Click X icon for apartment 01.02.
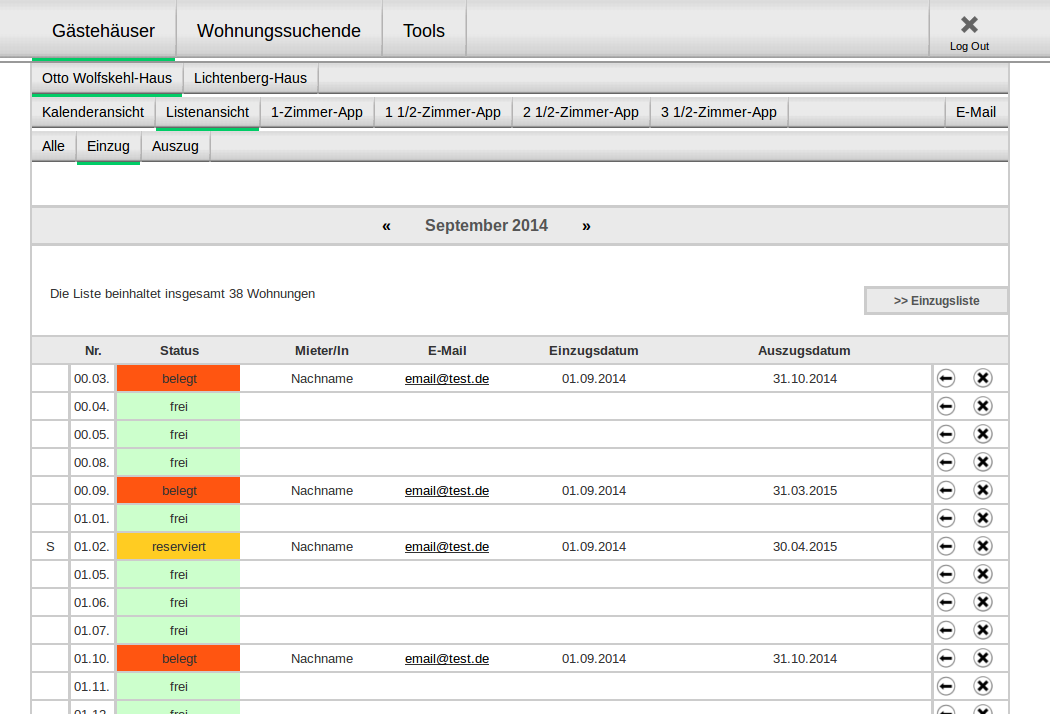Viewport: 1050px width, 714px height. point(983,546)
